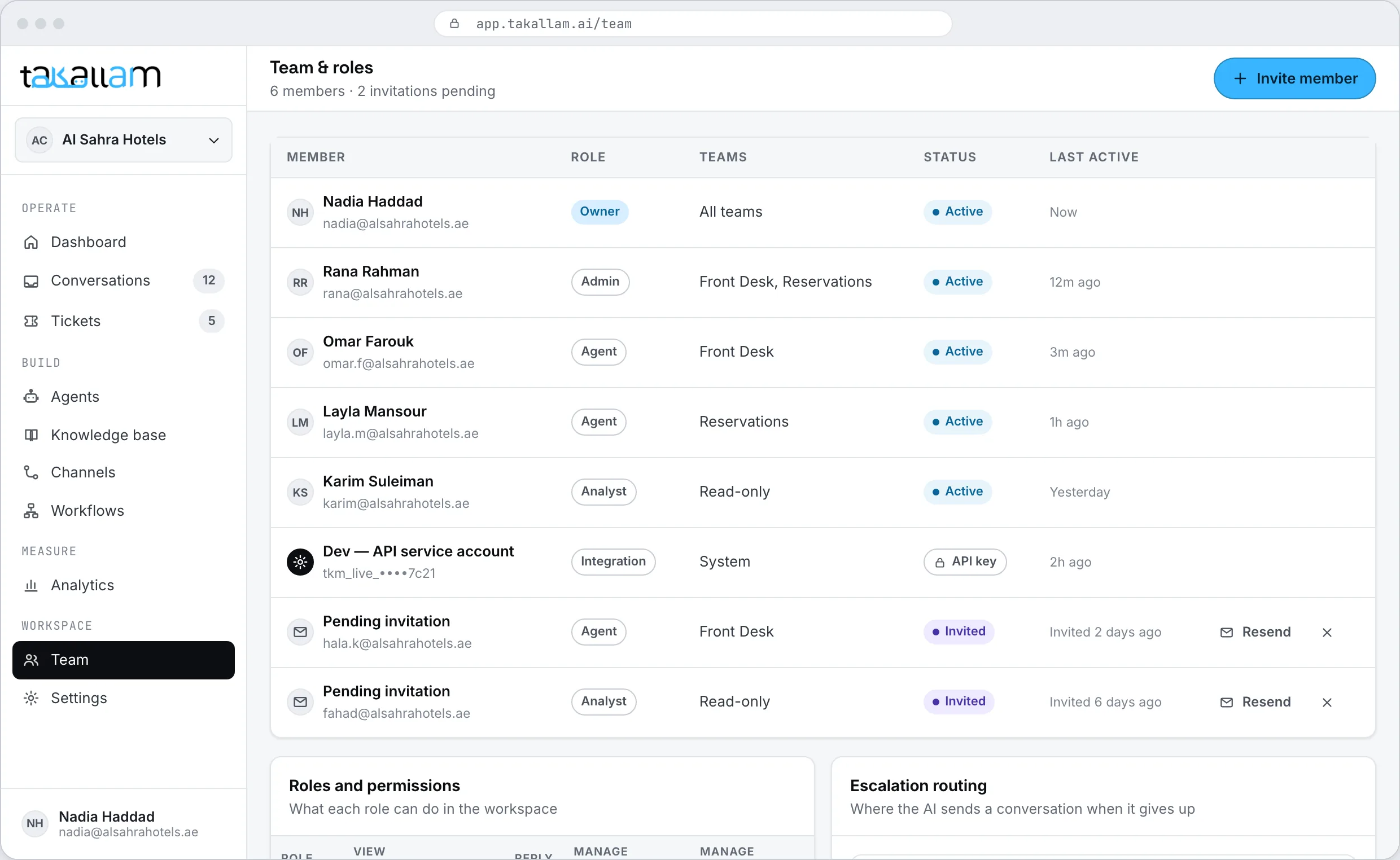1400x860 pixels.
Task: Click the Workflows diagram icon
Action: pyautogui.click(x=31, y=511)
